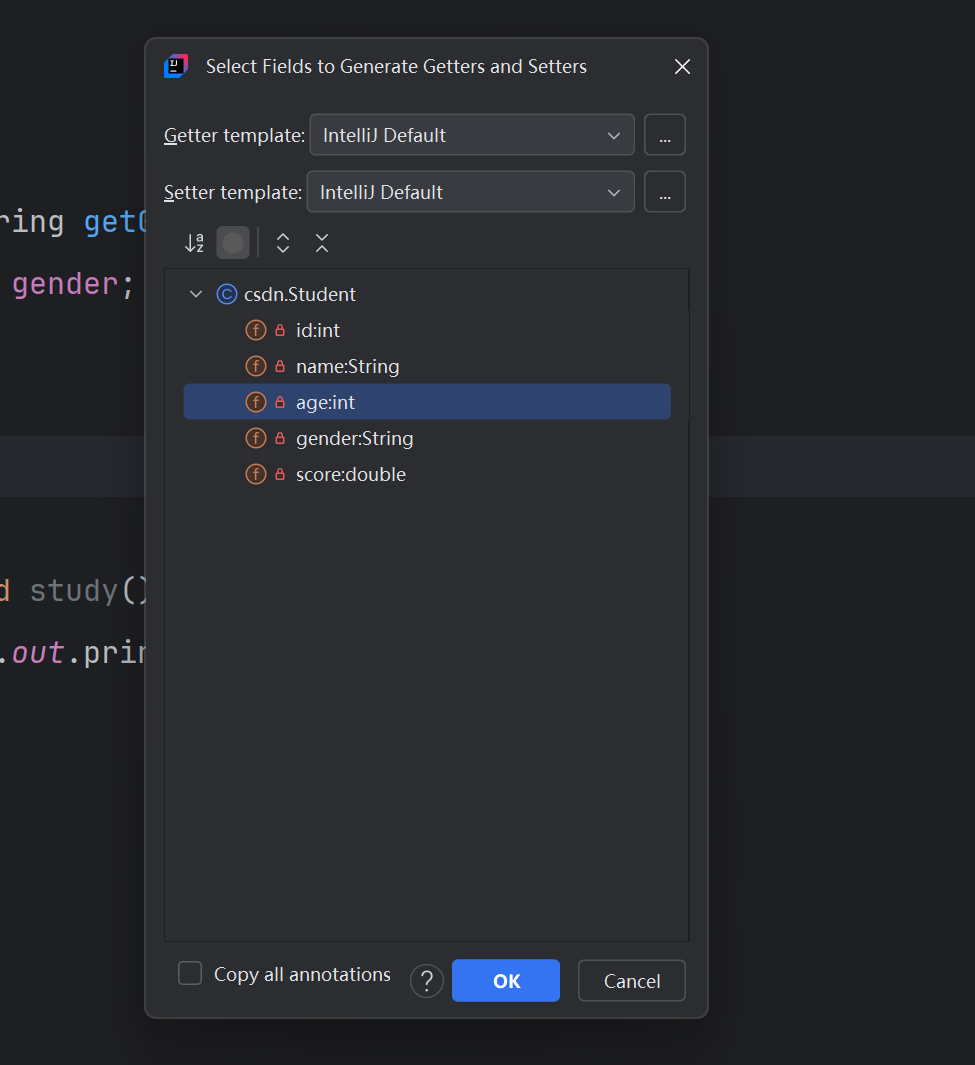Screen dimensions: 975x1065
Task: Select the age:int field
Action: [x=427, y=402]
